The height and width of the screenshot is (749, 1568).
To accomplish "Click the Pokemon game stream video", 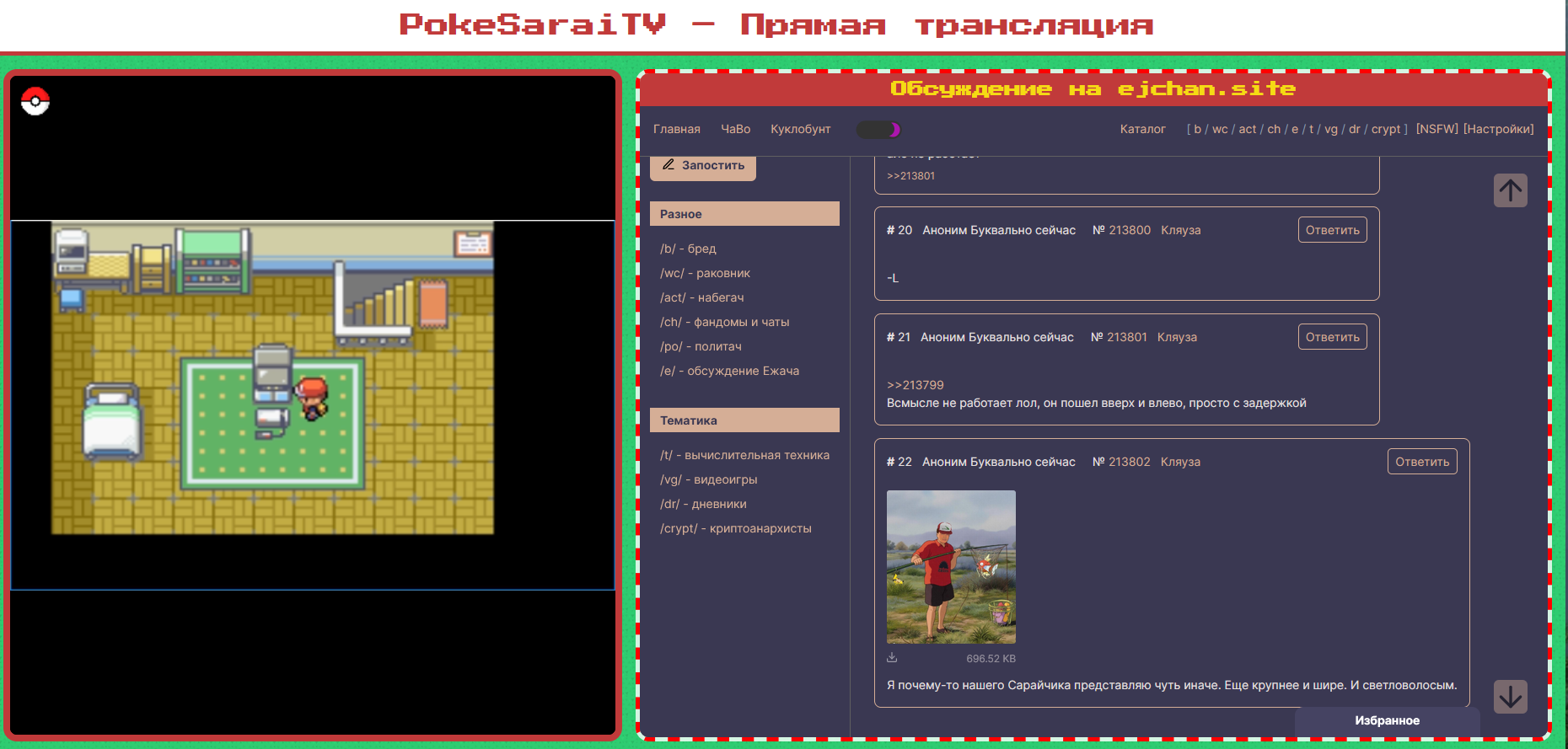I will tap(312, 404).
